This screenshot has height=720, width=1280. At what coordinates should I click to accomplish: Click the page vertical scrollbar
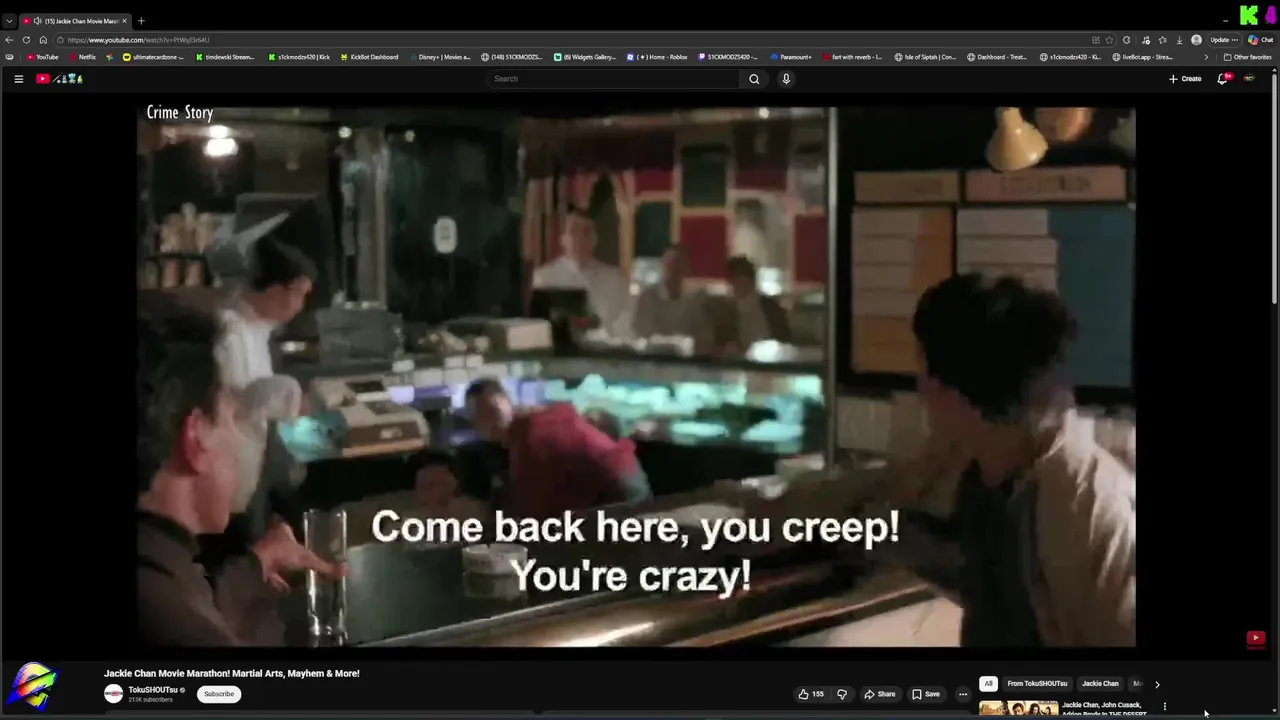pos(1275,190)
